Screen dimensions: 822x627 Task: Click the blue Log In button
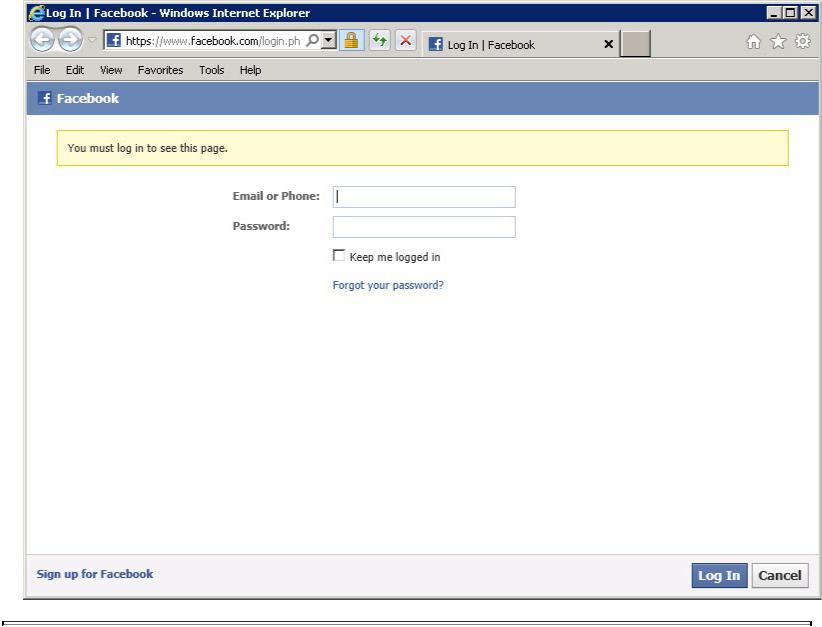pos(719,576)
